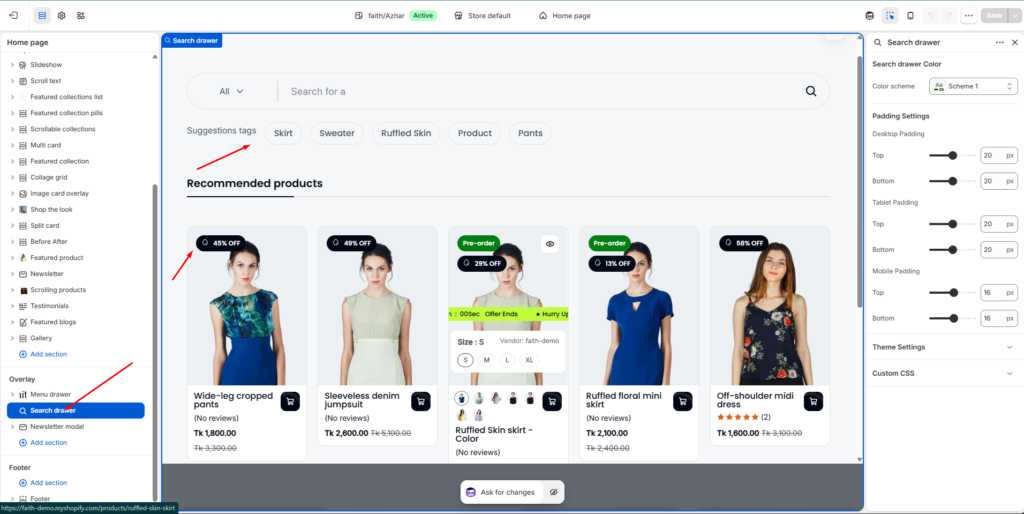The image size is (1024, 514).
Task: Adjust Mobile Padding Top slider
Action: (x=953, y=293)
